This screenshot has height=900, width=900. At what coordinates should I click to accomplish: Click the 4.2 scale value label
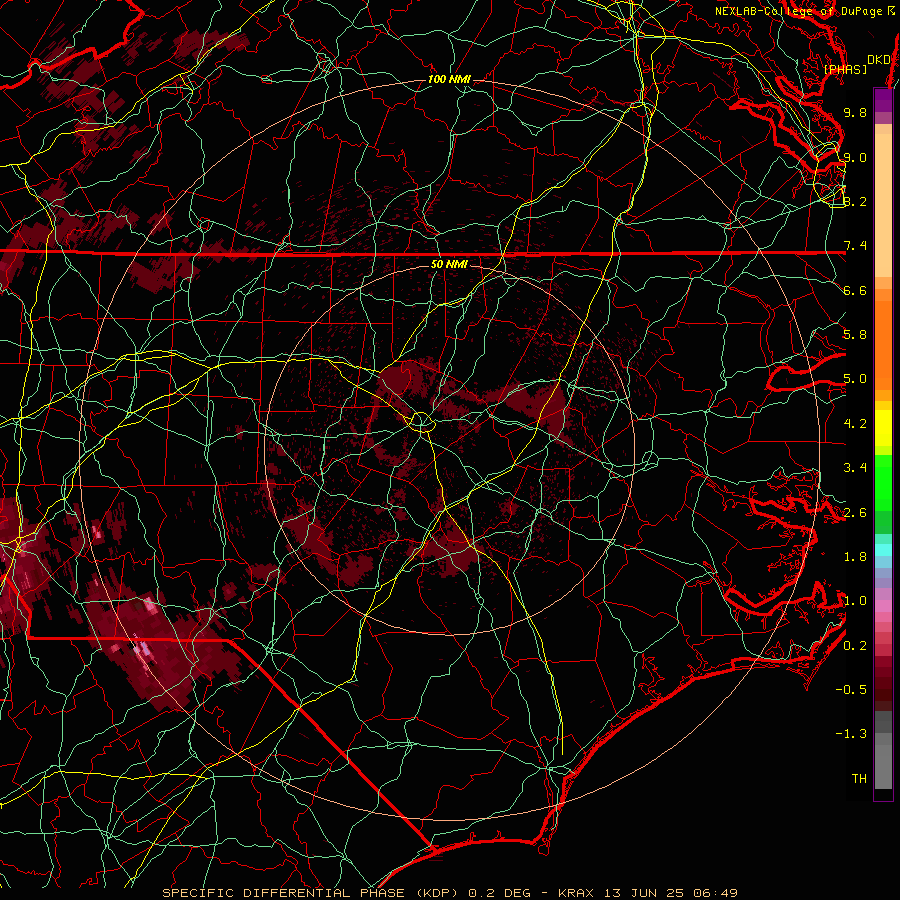coord(855,424)
